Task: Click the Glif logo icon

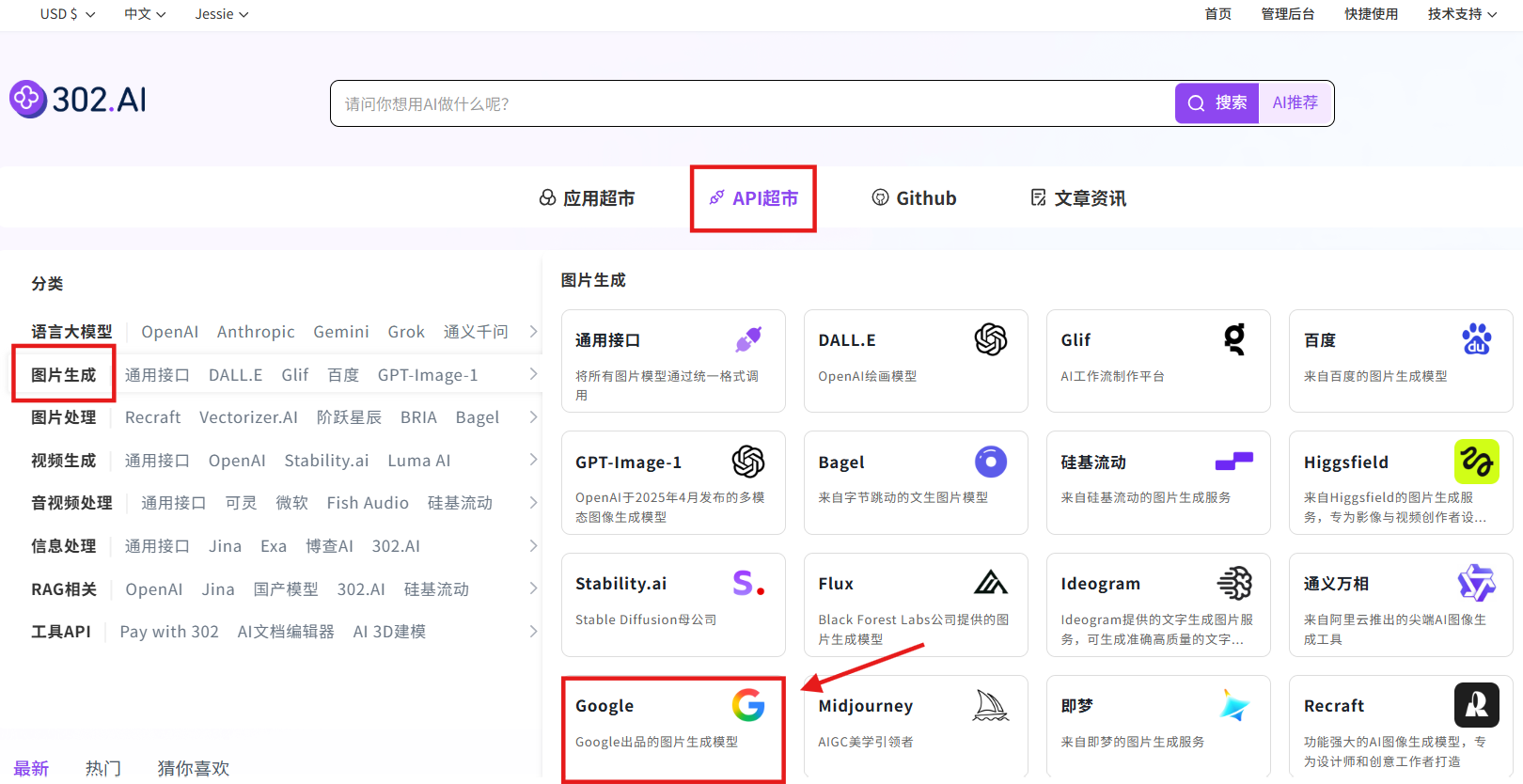Action: pyautogui.click(x=1234, y=339)
